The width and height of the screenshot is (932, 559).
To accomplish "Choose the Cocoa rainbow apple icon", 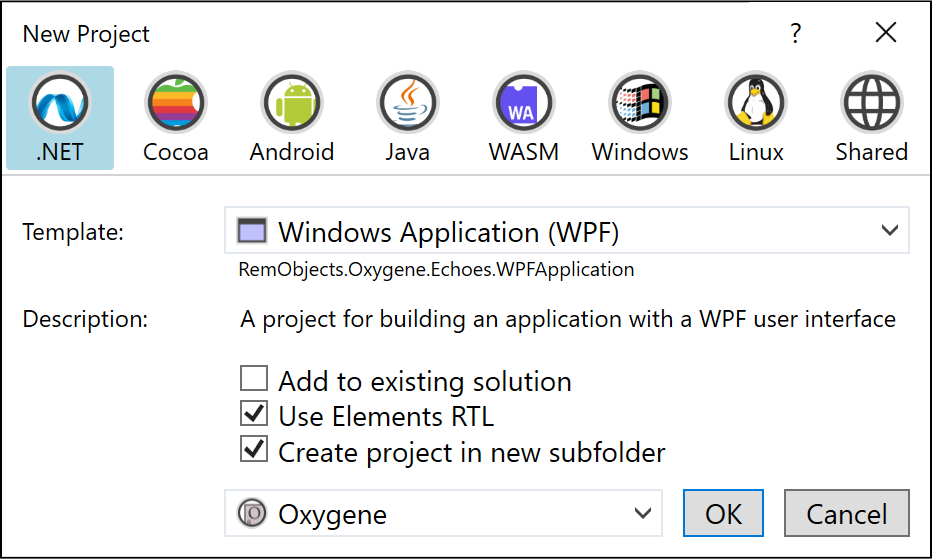I will point(176,103).
